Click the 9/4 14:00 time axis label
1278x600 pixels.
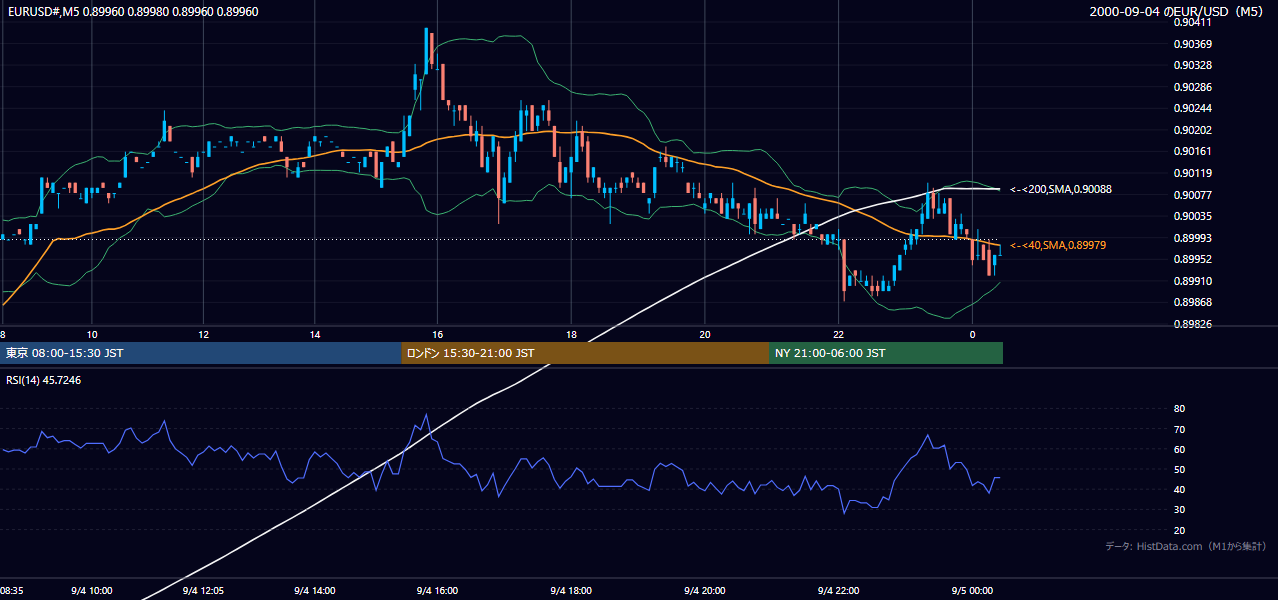point(313,590)
